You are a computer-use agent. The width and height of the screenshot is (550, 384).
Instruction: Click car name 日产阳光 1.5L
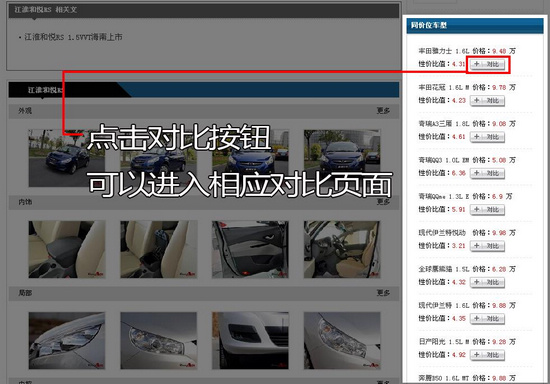click(x=443, y=342)
